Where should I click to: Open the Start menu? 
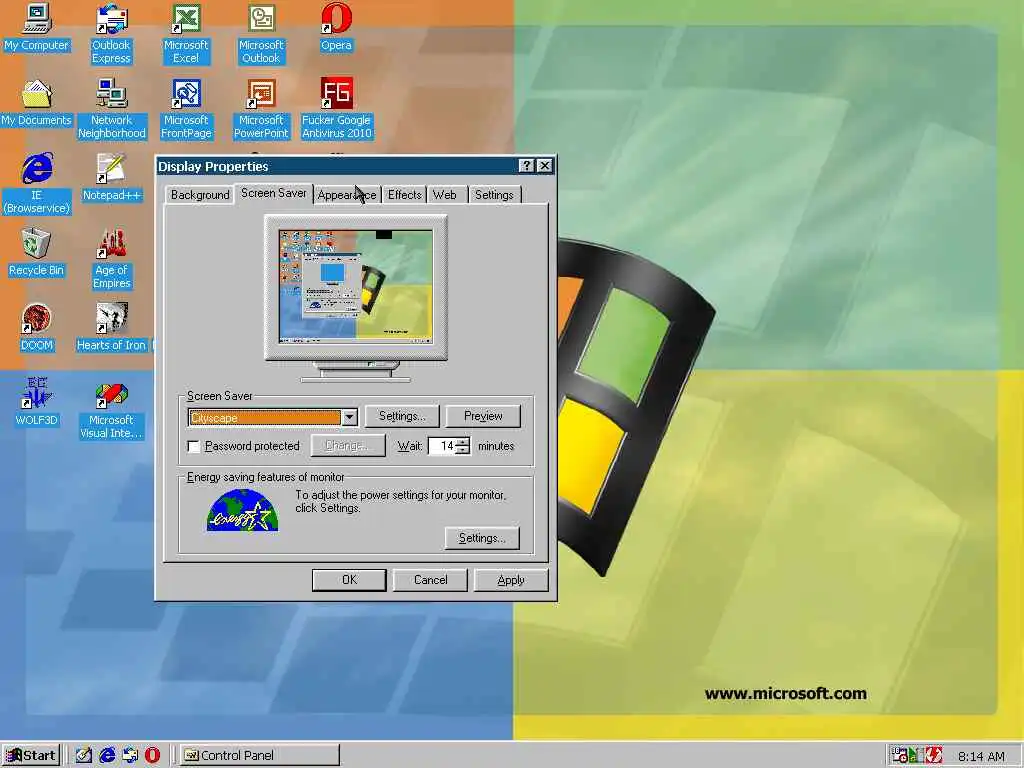31,755
